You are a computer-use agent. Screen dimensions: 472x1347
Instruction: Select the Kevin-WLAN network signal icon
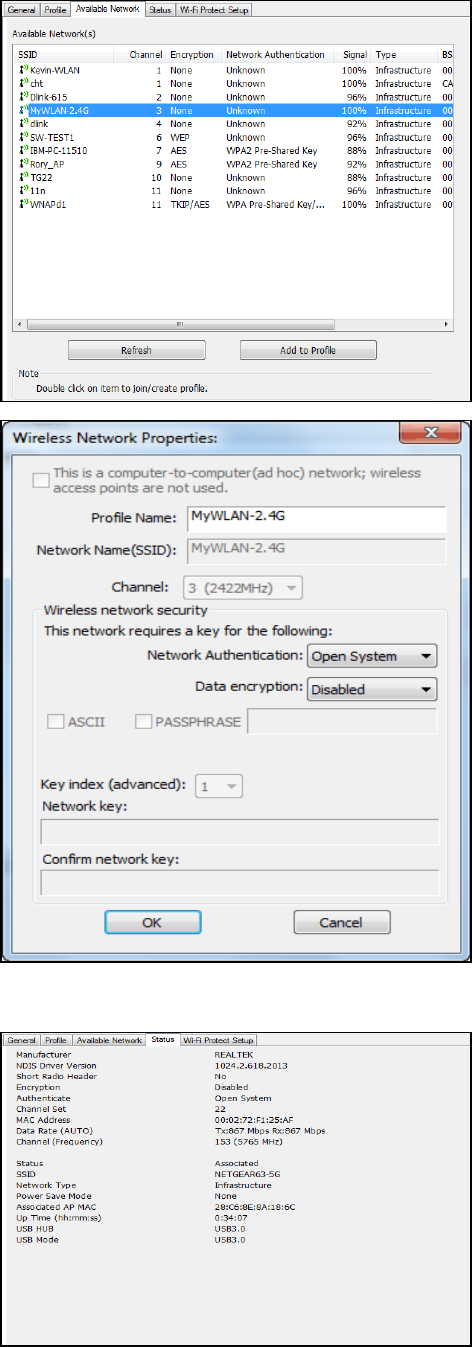[x=24, y=71]
